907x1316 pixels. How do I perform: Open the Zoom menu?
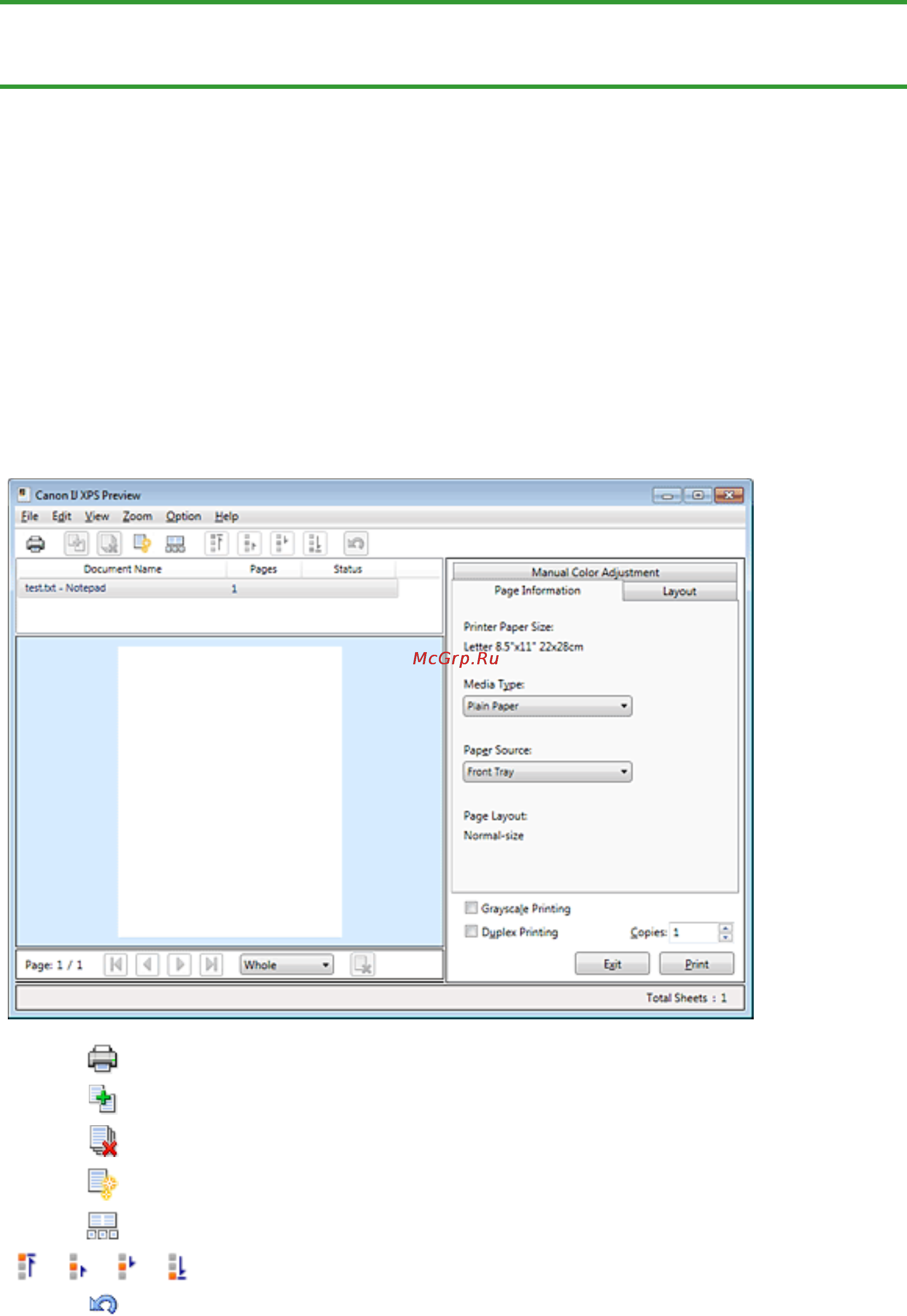coord(138,516)
